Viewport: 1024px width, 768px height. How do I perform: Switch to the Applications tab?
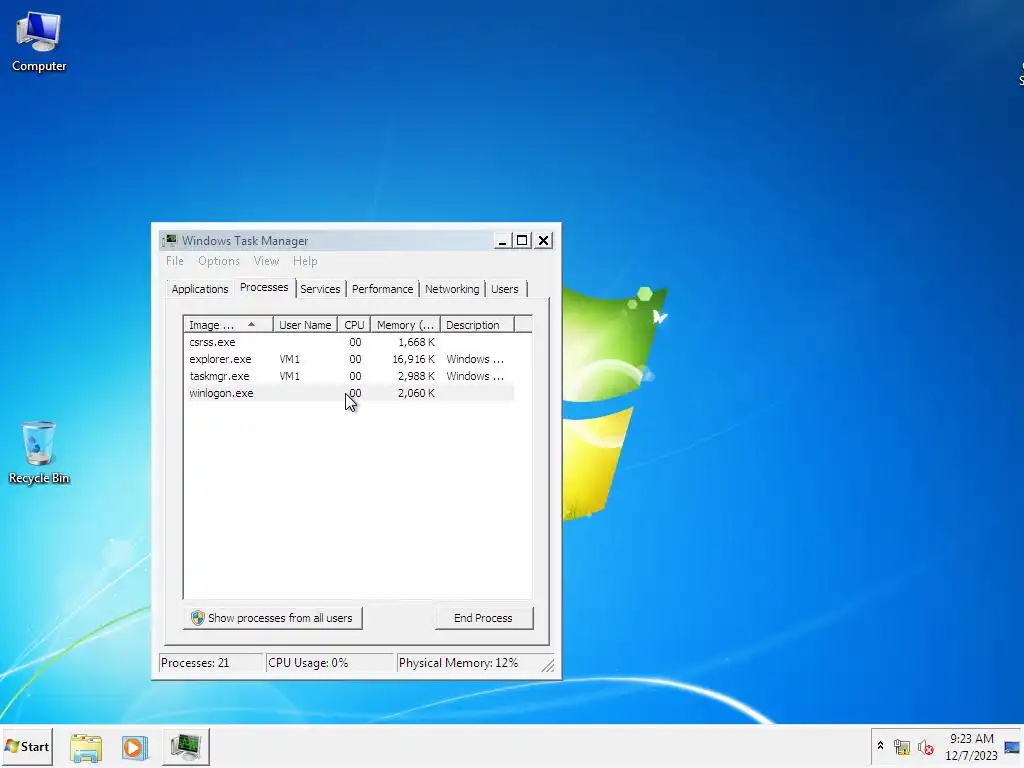(x=200, y=289)
